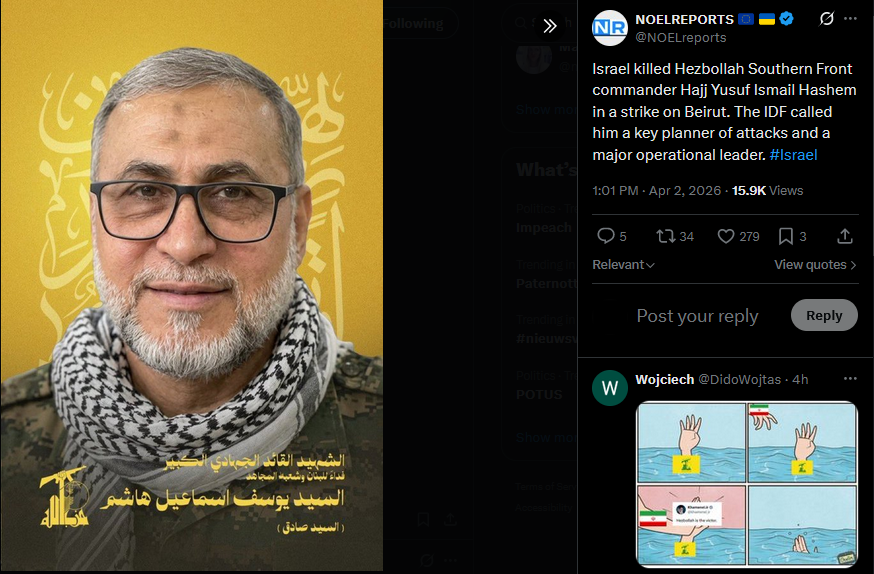This screenshot has width=874, height=574.
Task: Click the share upload icon on the post
Action: point(845,236)
